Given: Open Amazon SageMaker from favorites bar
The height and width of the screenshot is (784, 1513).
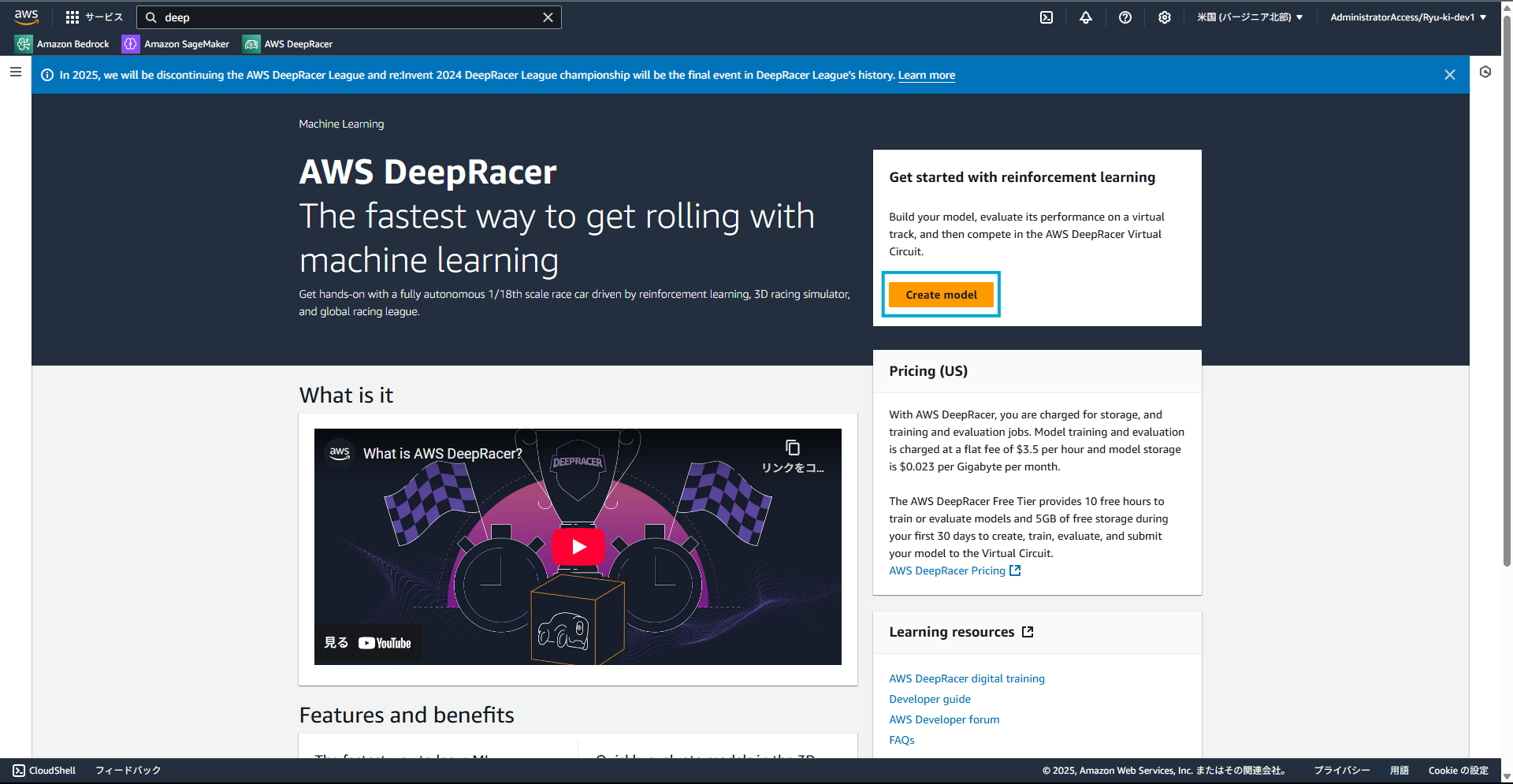Looking at the screenshot, I should (x=187, y=44).
